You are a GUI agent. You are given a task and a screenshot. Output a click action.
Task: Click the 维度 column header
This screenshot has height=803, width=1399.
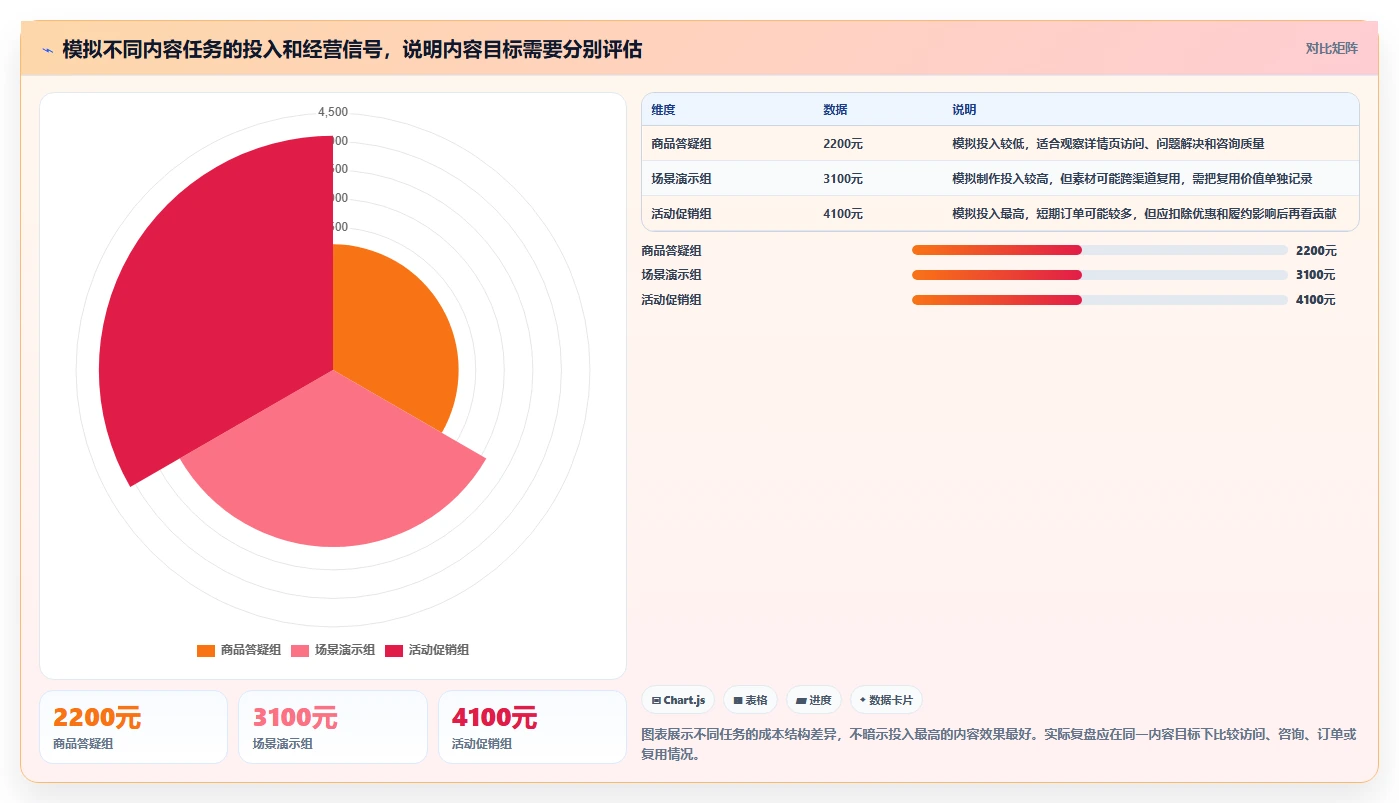pos(663,110)
